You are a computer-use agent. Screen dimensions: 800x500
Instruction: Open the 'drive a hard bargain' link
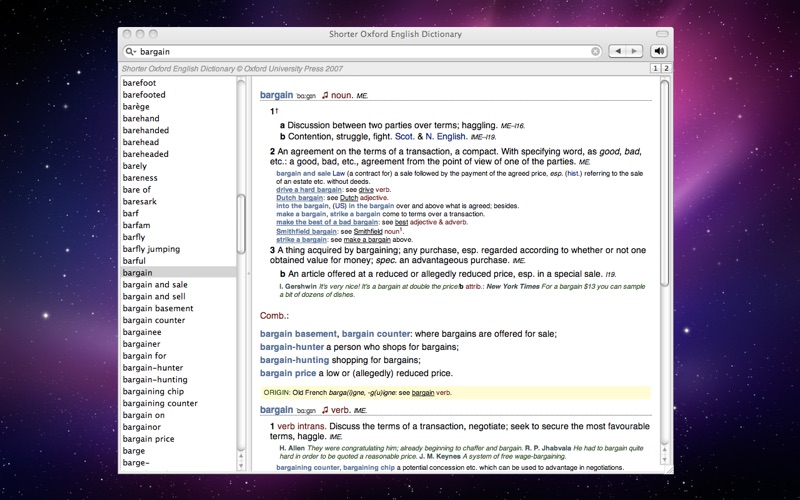(311, 188)
